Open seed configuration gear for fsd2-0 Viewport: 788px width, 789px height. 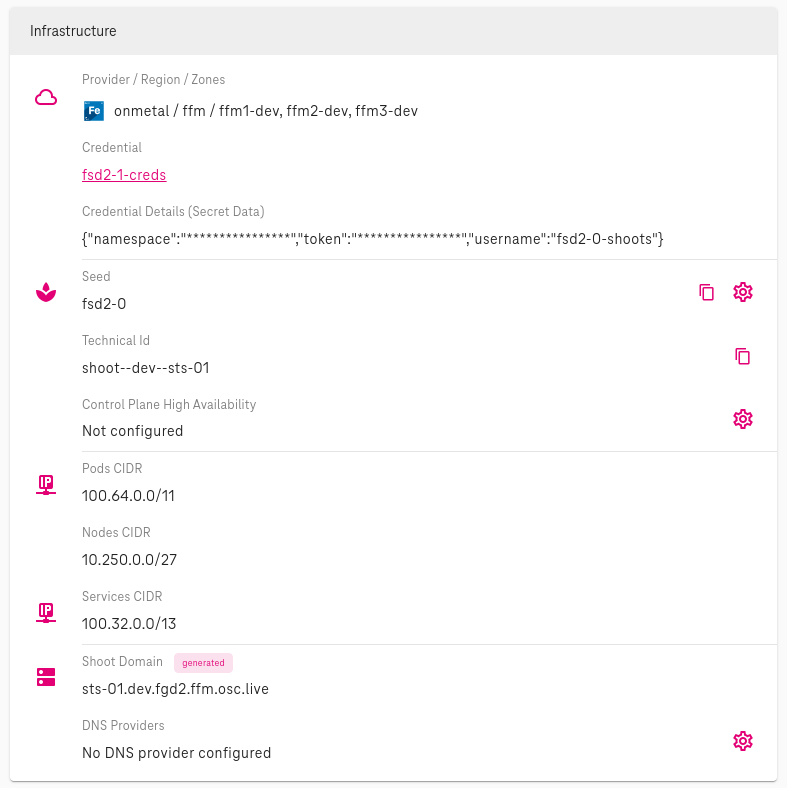[742, 292]
